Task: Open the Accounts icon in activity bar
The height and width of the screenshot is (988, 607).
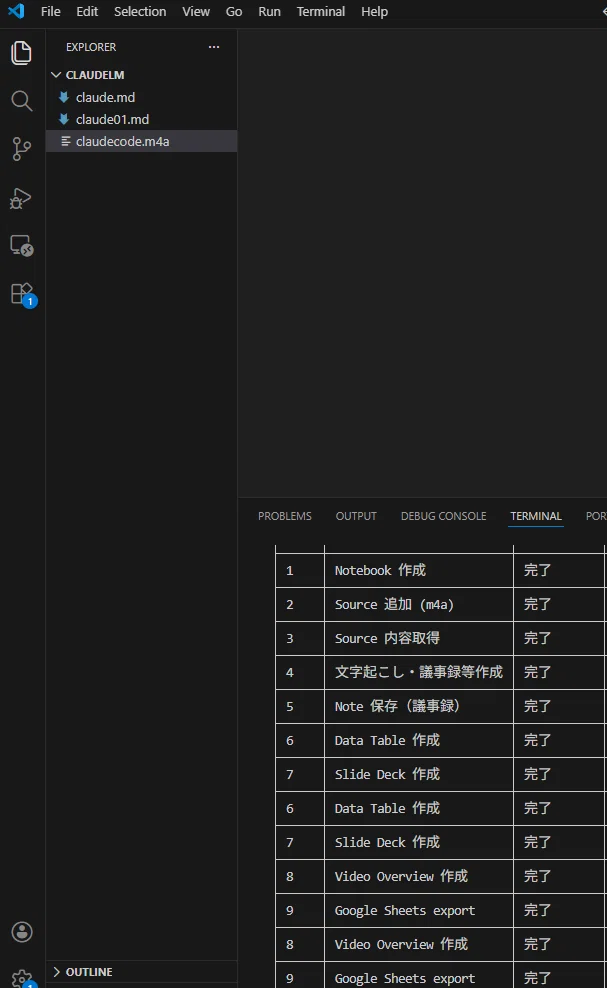Action: click(x=21, y=932)
